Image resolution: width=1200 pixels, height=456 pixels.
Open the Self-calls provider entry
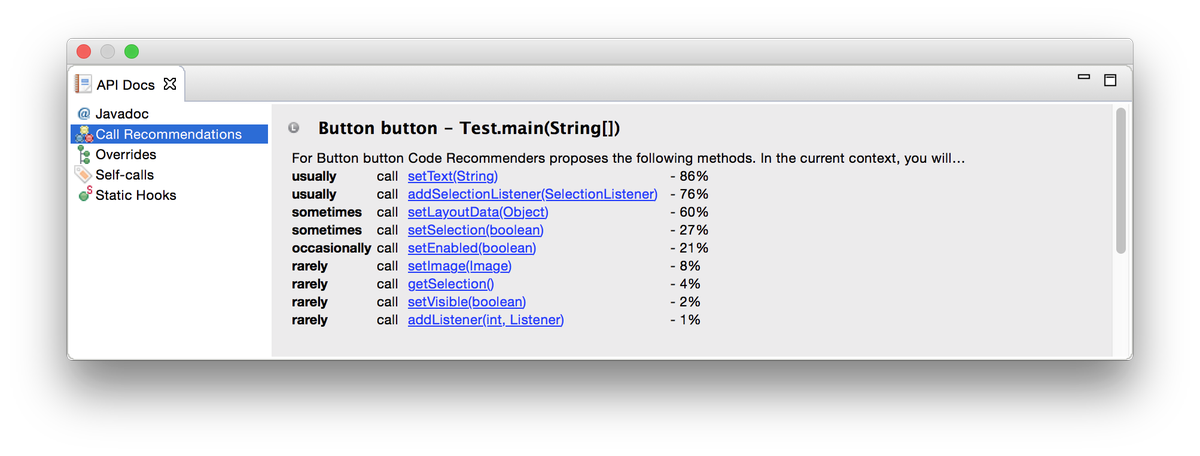124,175
